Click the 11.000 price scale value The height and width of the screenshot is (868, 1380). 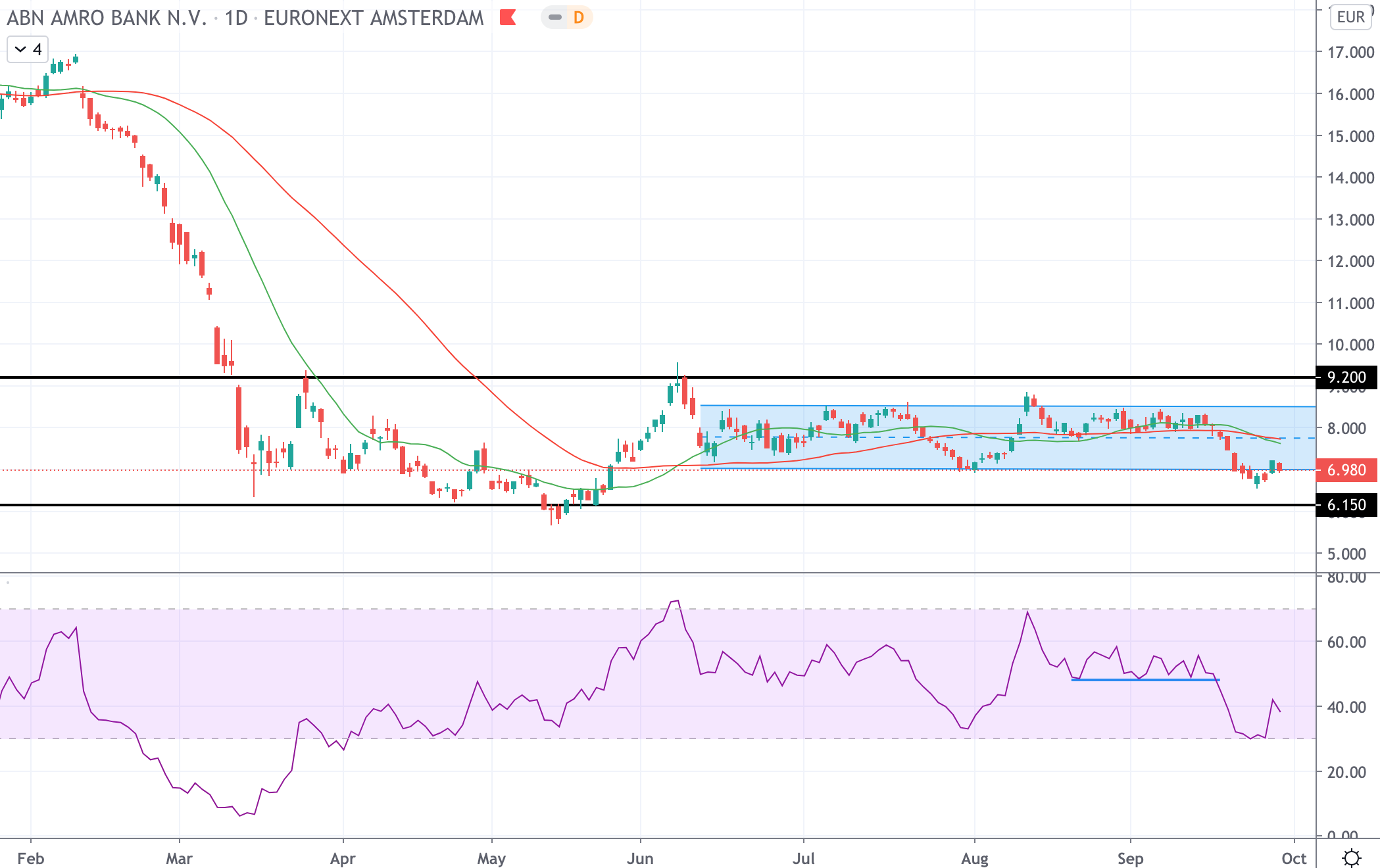(1350, 303)
